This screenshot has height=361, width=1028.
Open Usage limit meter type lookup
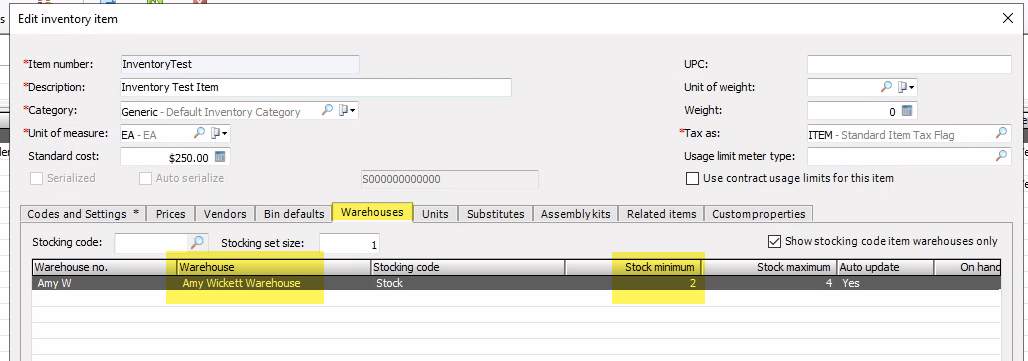pos(1001,156)
